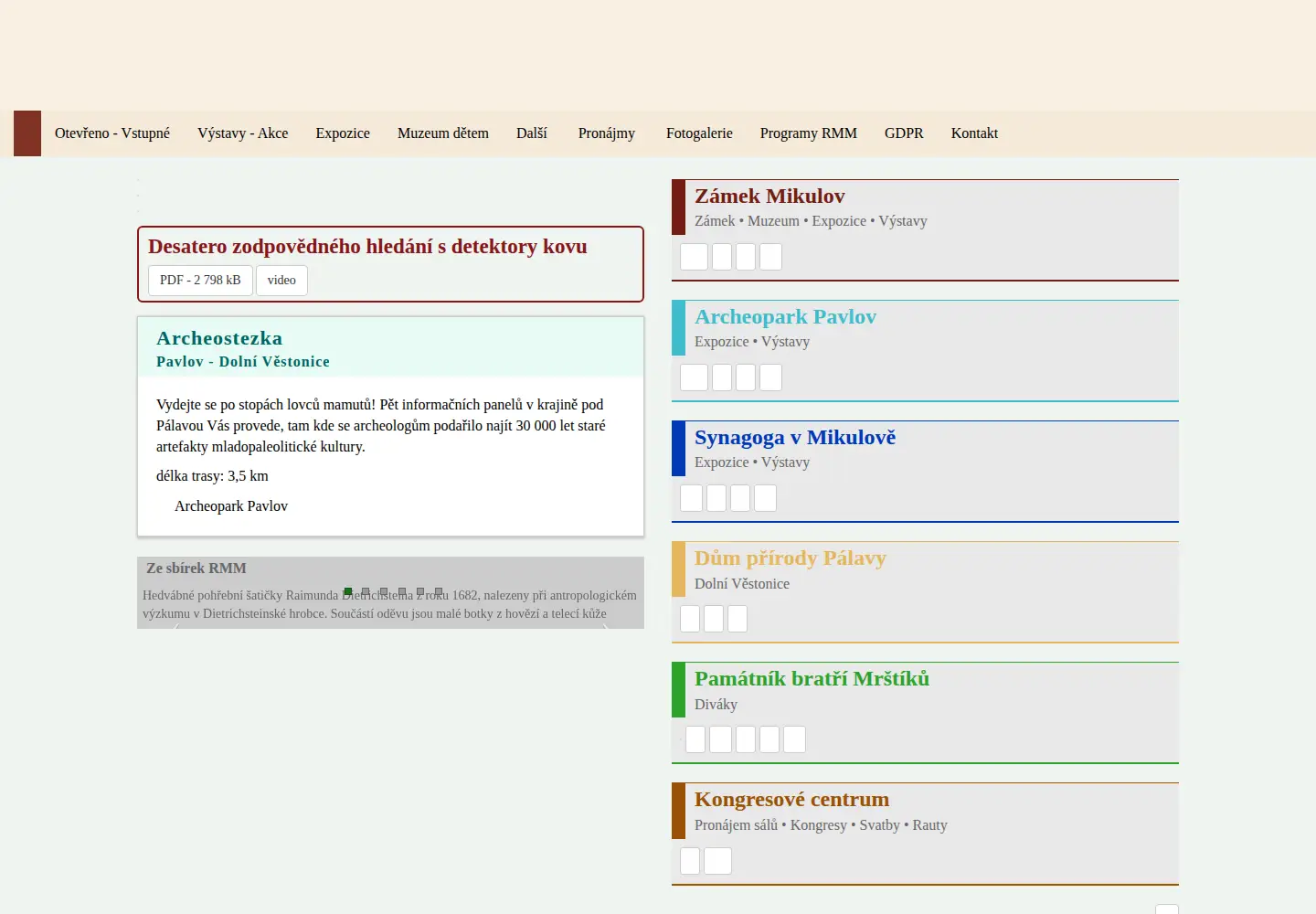Click third icon box under Zámek Mikulov
Image resolution: width=1316 pixels, height=914 pixels.
746,257
